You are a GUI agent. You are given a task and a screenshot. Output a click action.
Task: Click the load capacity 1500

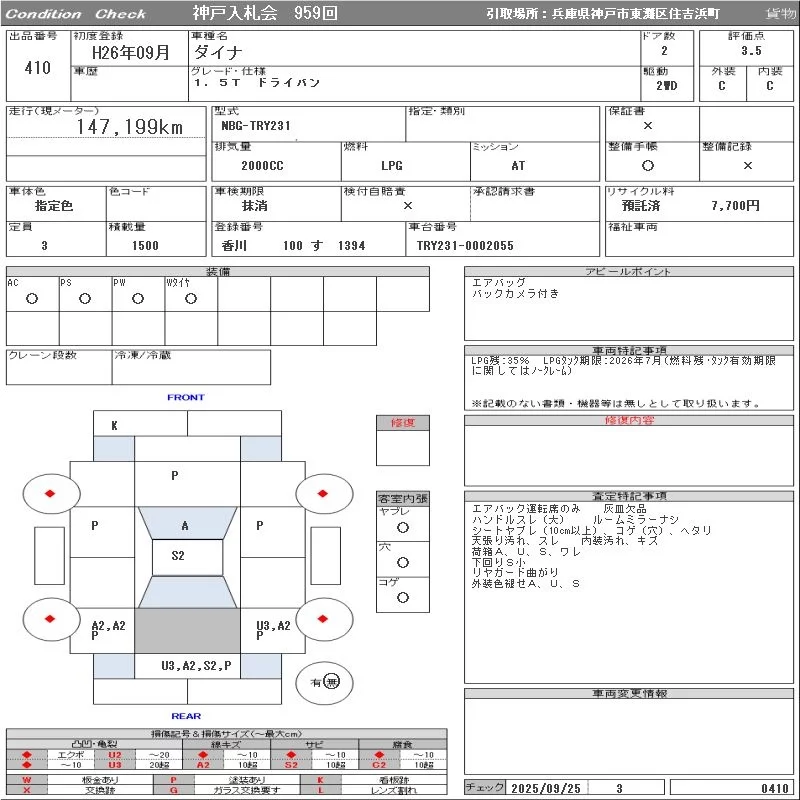tap(145, 245)
